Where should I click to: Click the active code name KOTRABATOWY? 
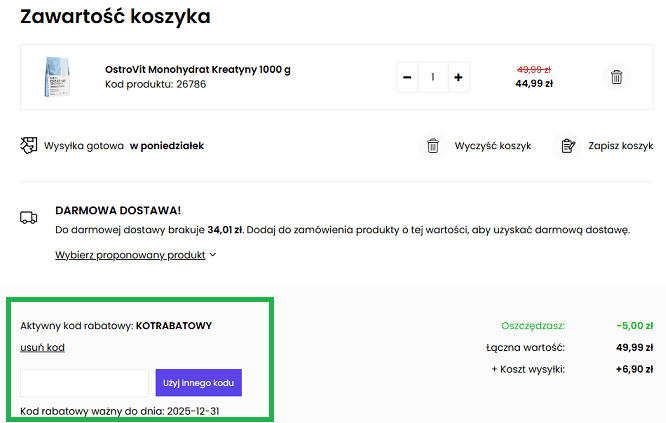pos(173,325)
